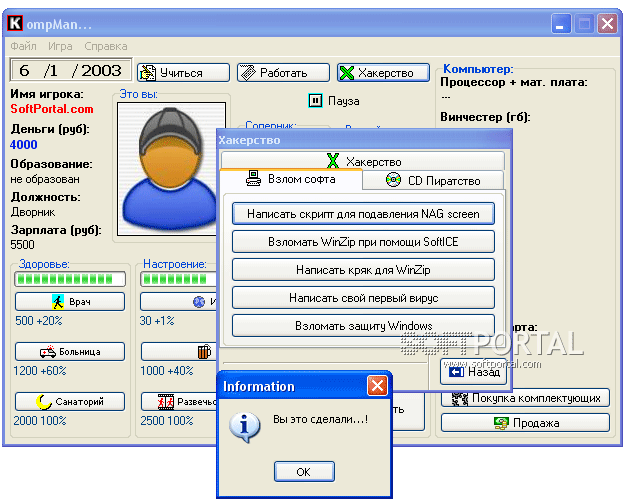Switch to the Взлом софта tab
628x502 pixels.
(291, 179)
